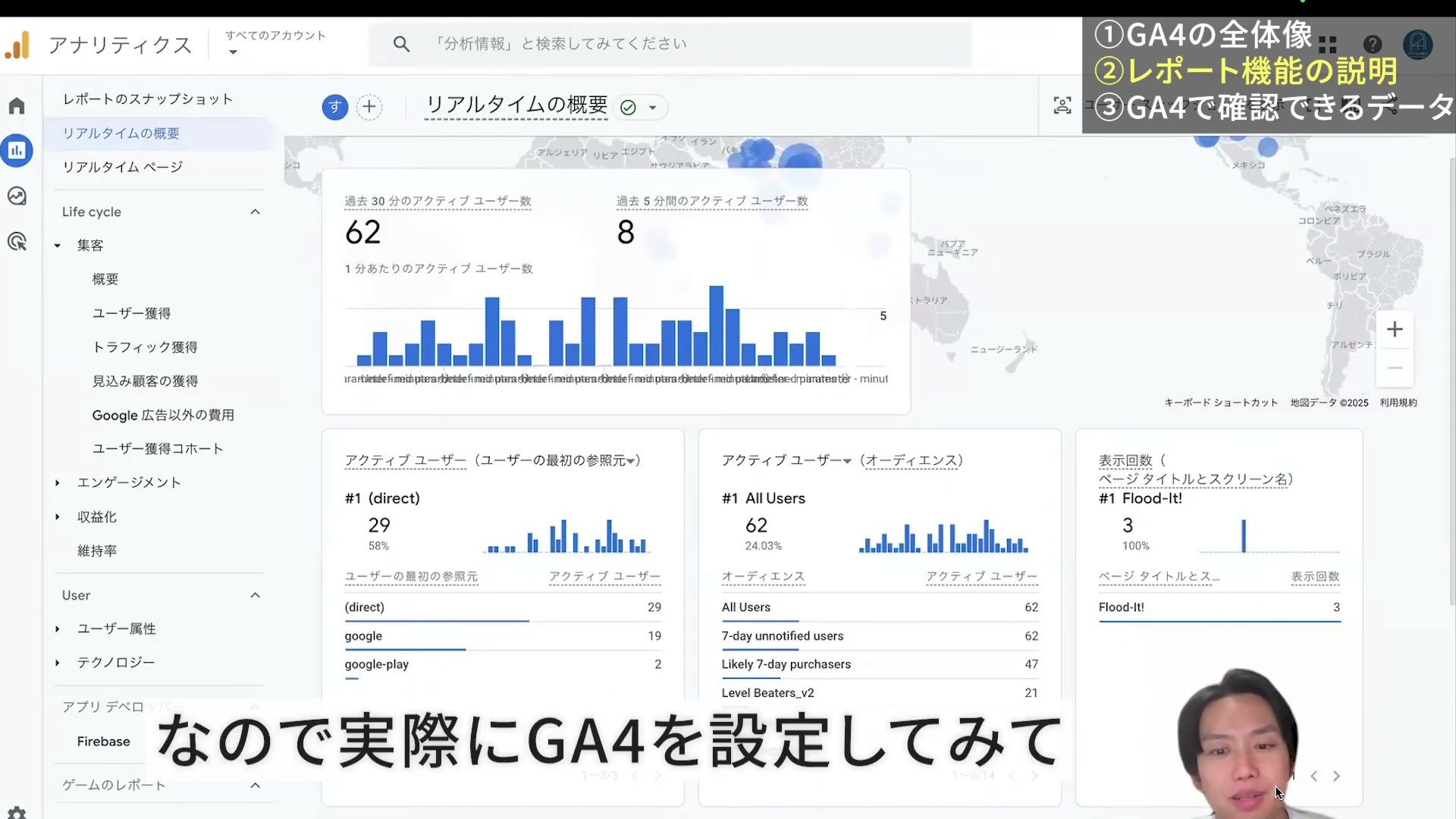
Task: Click the google row with 19 users
Action: [503, 636]
